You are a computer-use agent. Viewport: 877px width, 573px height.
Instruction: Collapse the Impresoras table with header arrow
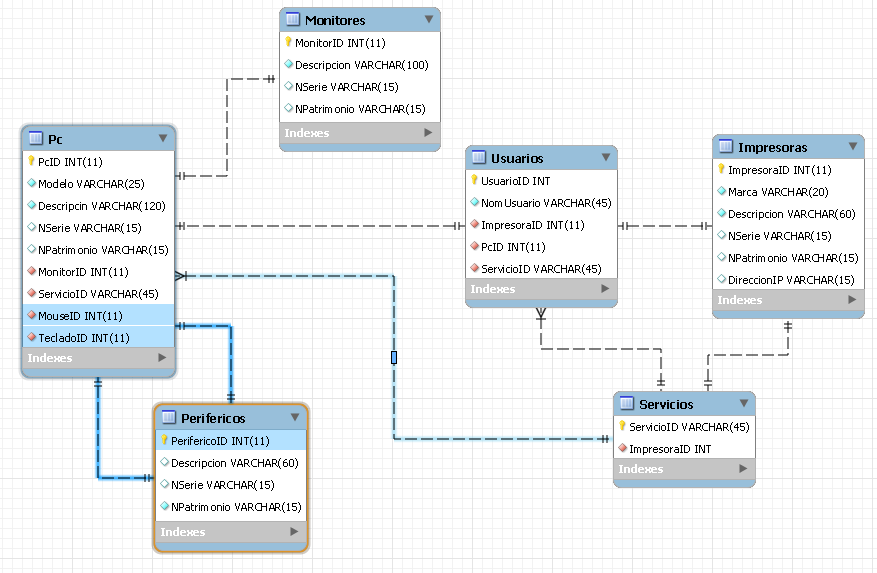[x=852, y=147]
